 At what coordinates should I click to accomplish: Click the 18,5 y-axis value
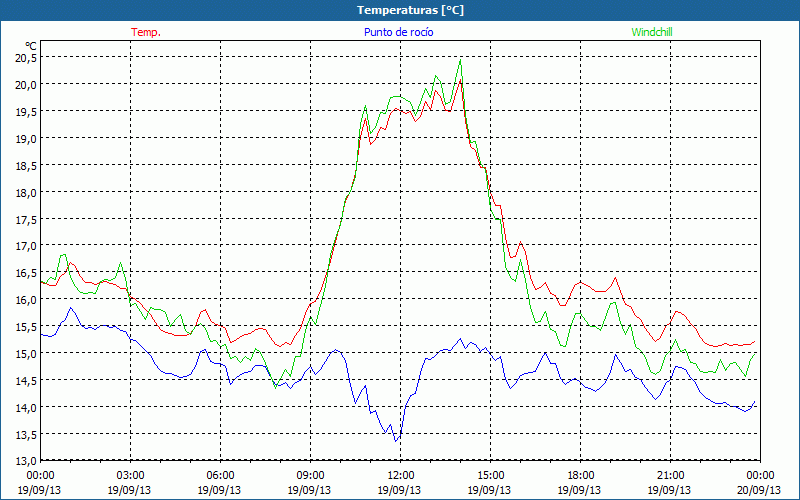[26, 166]
